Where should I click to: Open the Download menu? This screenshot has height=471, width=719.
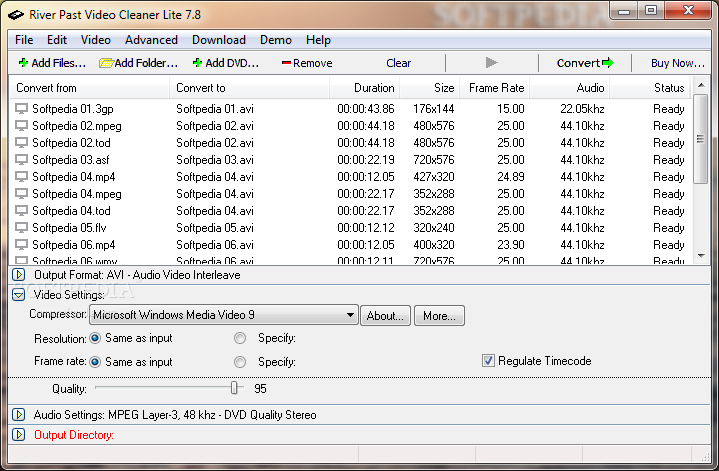click(219, 40)
